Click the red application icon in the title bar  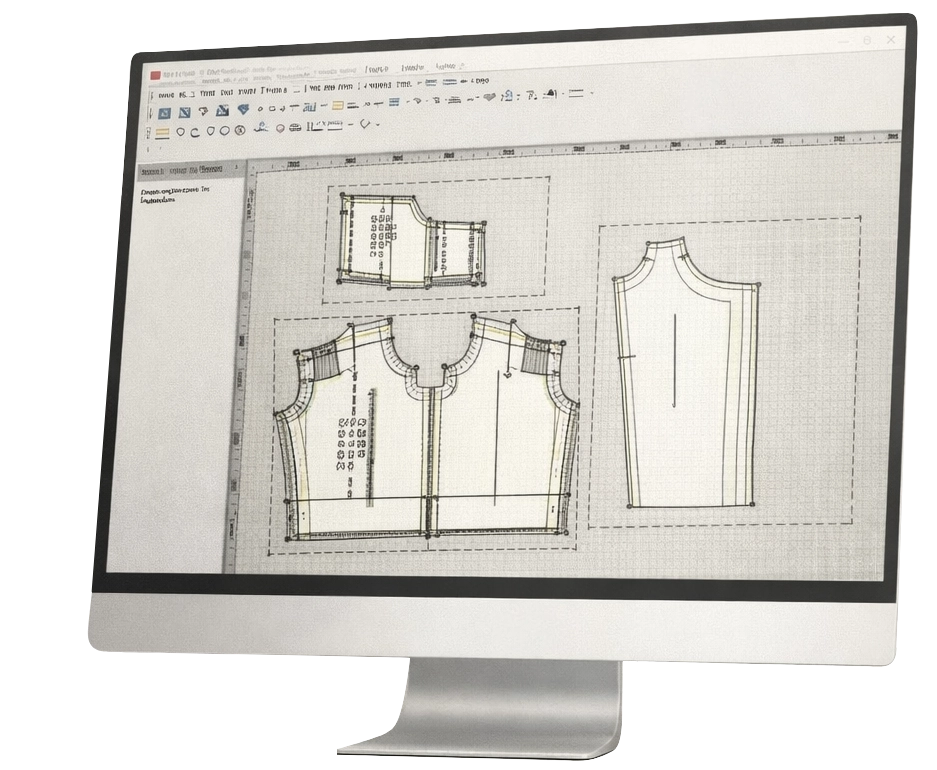155,75
